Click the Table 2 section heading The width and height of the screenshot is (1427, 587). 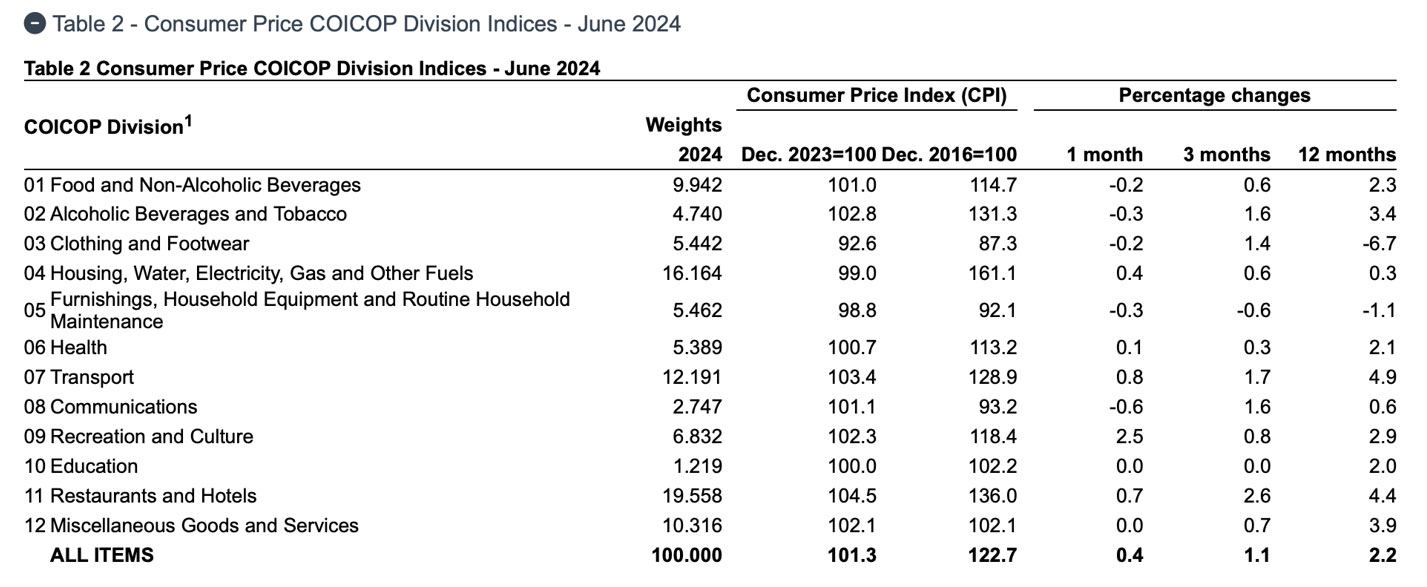[366, 24]
